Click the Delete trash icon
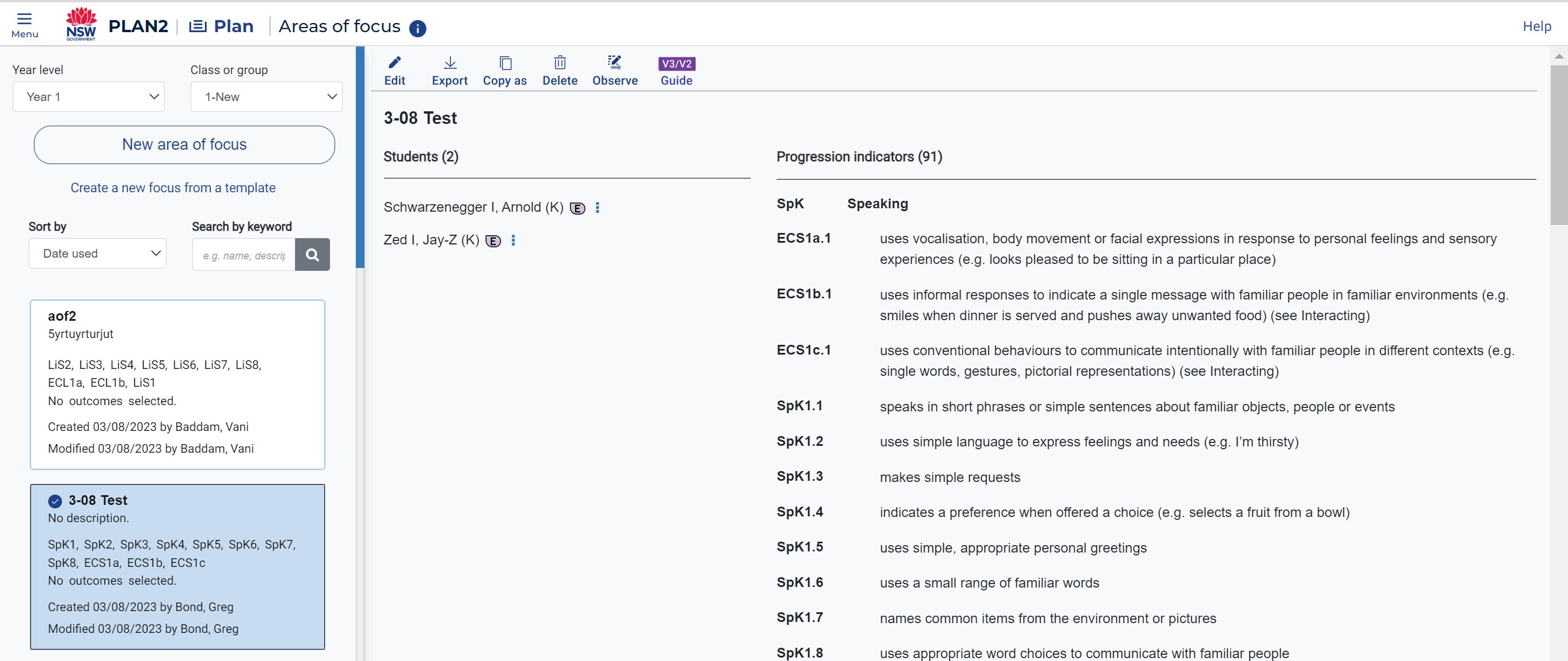1568x661 pixels. point(560,70)
